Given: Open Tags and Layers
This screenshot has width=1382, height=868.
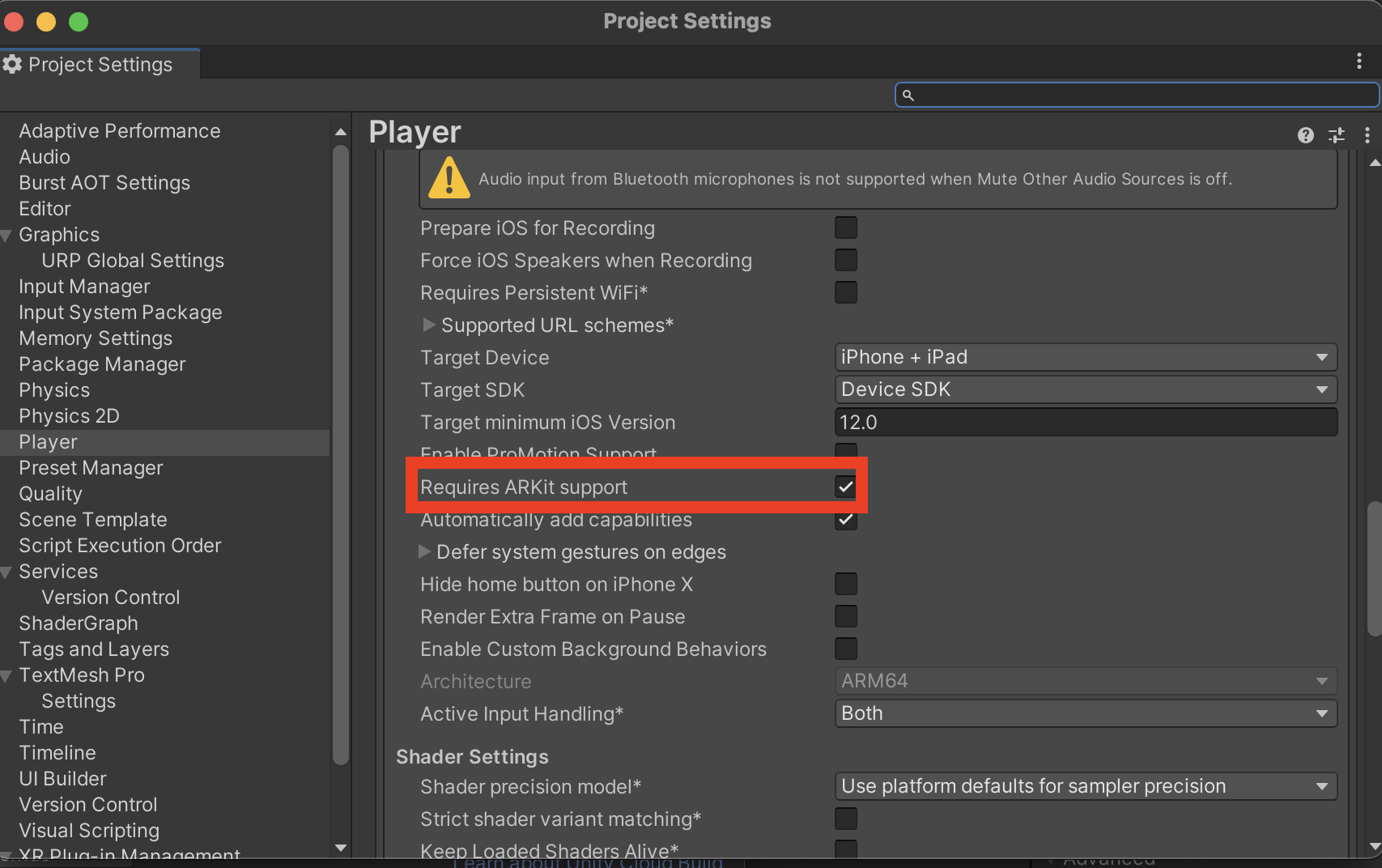Looking at the screenshot, I should pos(94,649).
